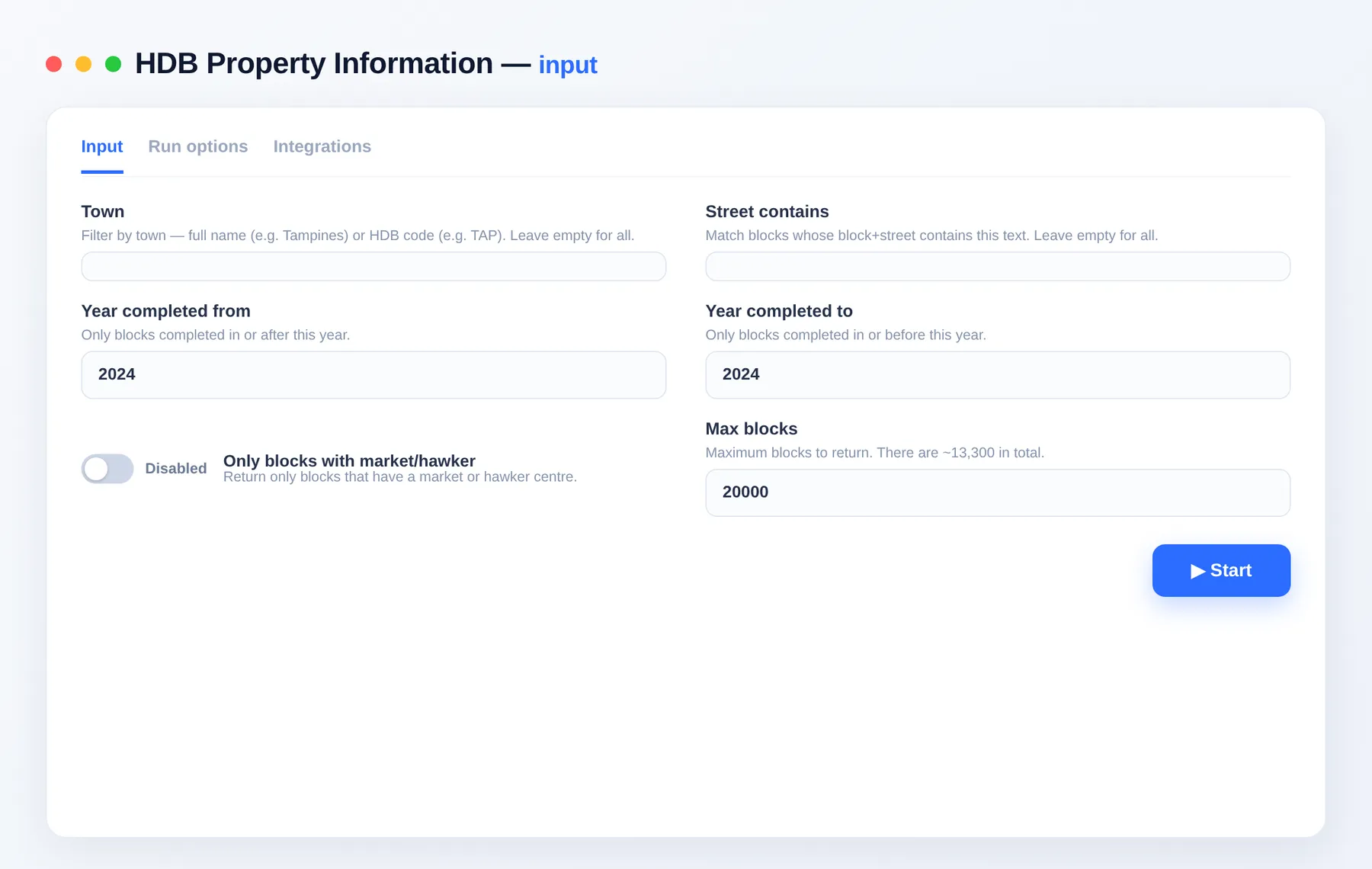Focus the Year completed to field
Image resolution: width=1372 pixels, height=869 pixels.
tap(998, 375)
